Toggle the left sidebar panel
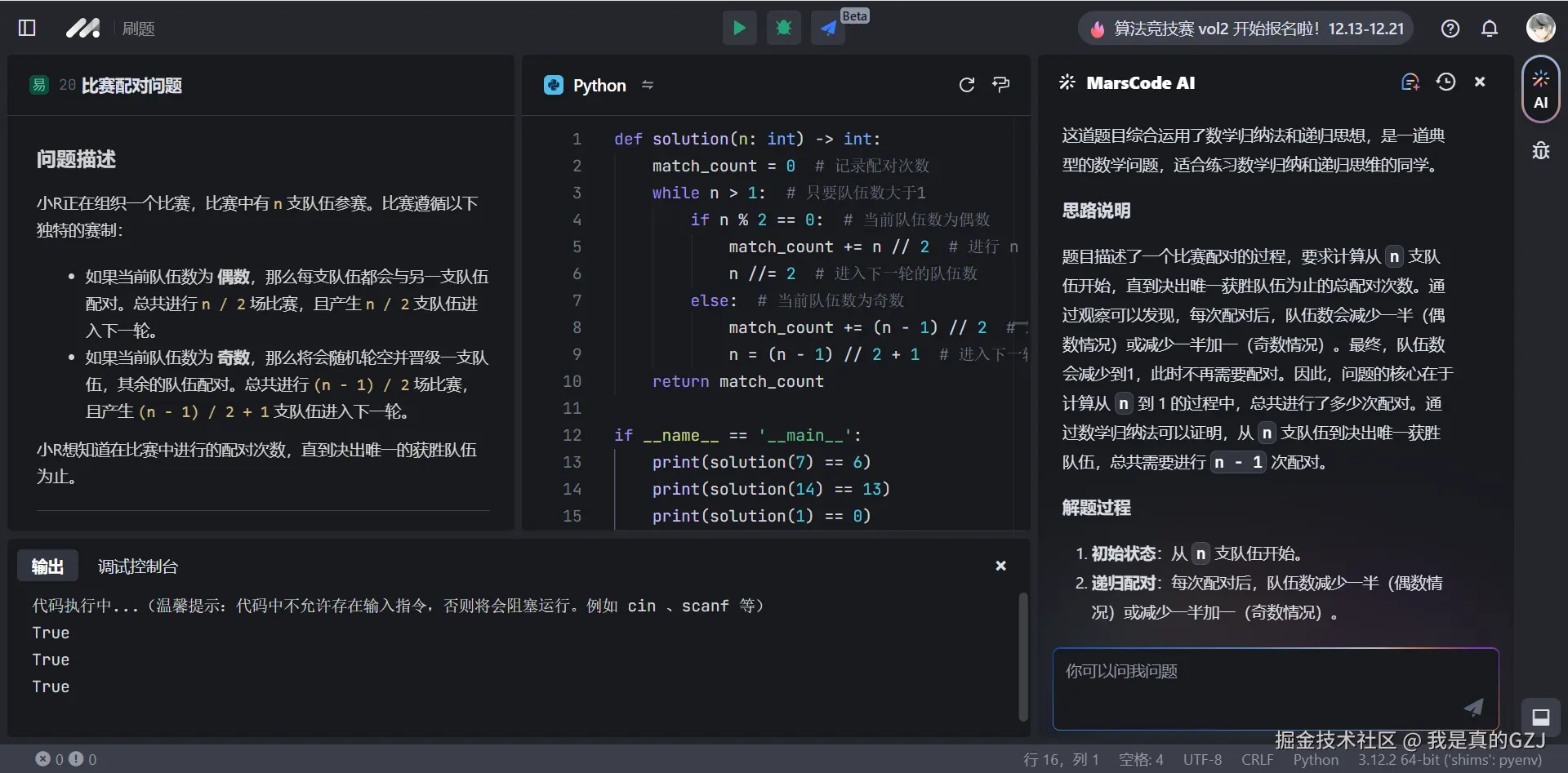 [x=27, y=28]
